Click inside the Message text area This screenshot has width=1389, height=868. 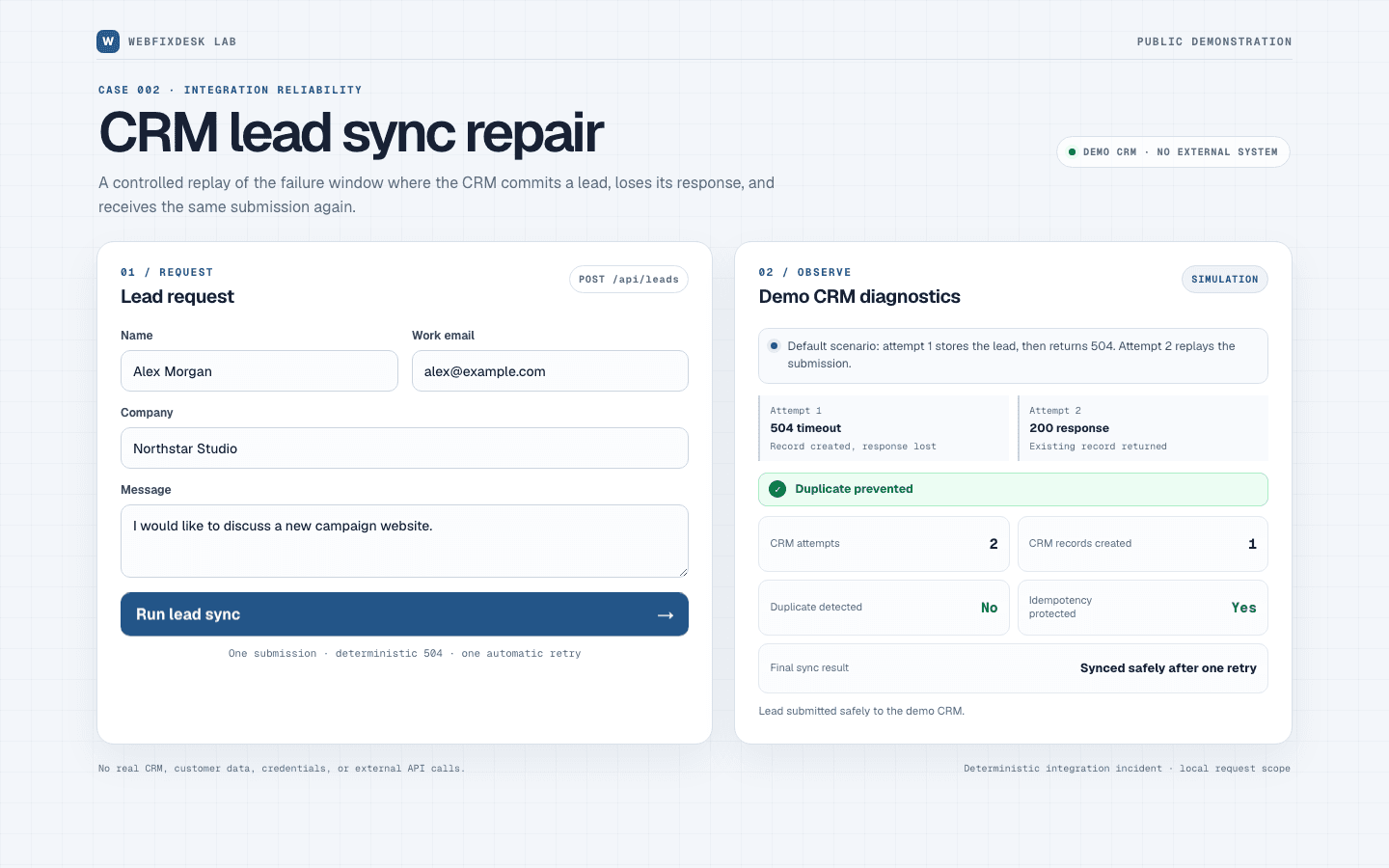coord(404,541)
